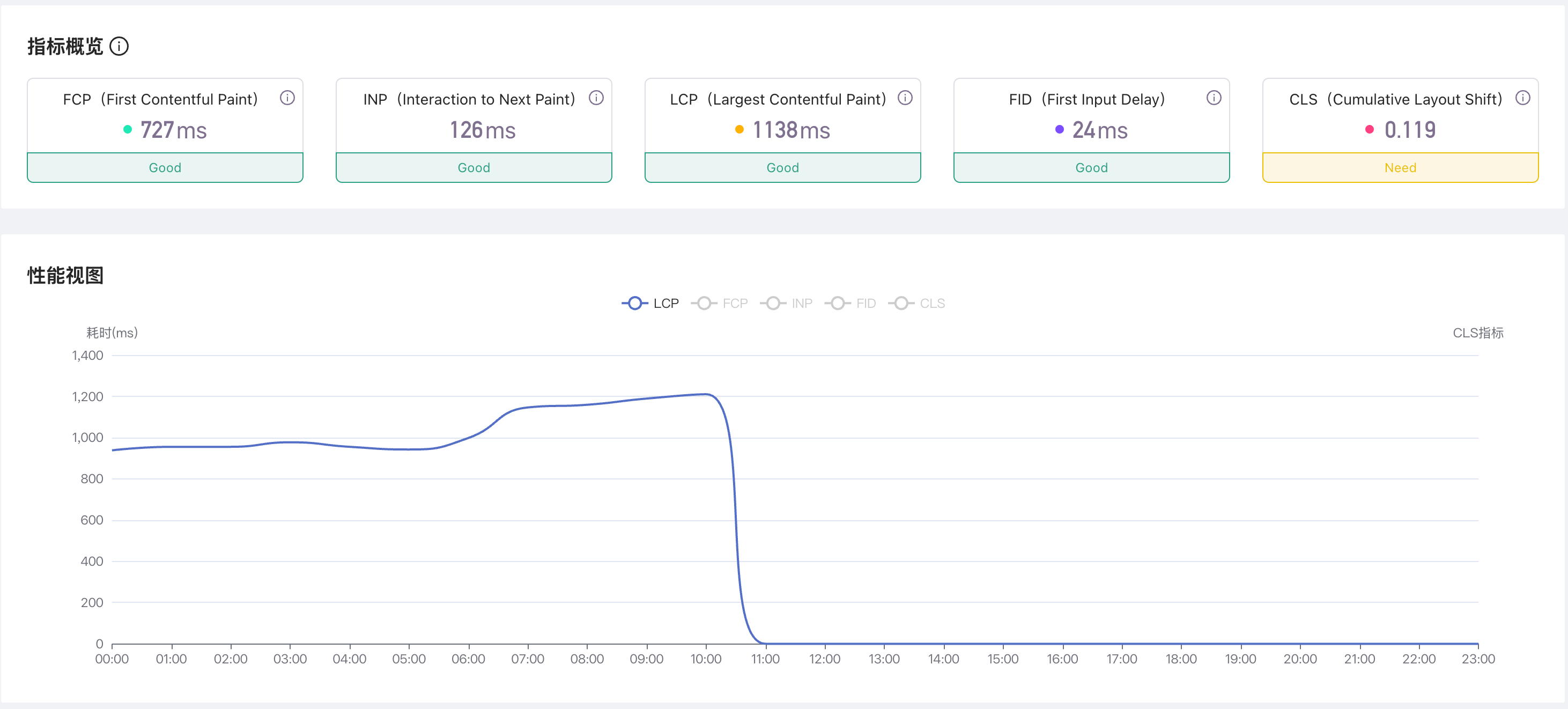Click the FID Good status bar
The width and height of the screenshot is (1568, 709).
pos(1091,167)
